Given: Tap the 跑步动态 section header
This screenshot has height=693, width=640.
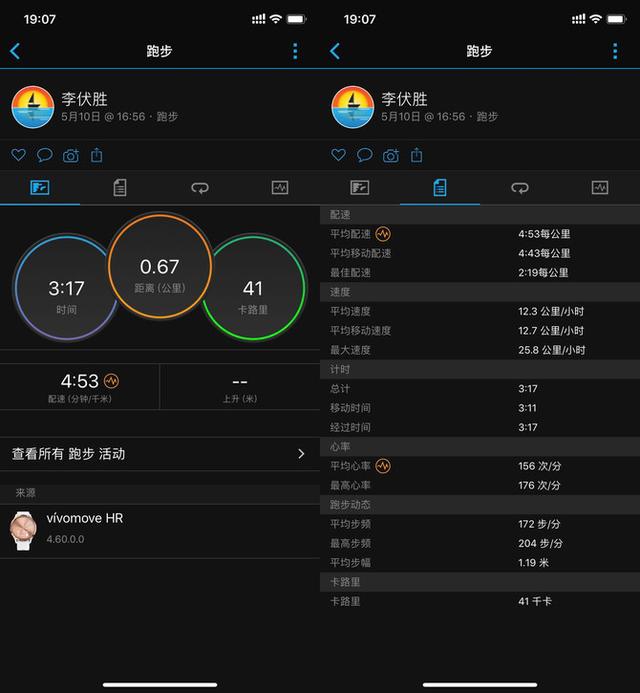Looking at the screenshot, I should pyautogui.click(x=480, y=505).
